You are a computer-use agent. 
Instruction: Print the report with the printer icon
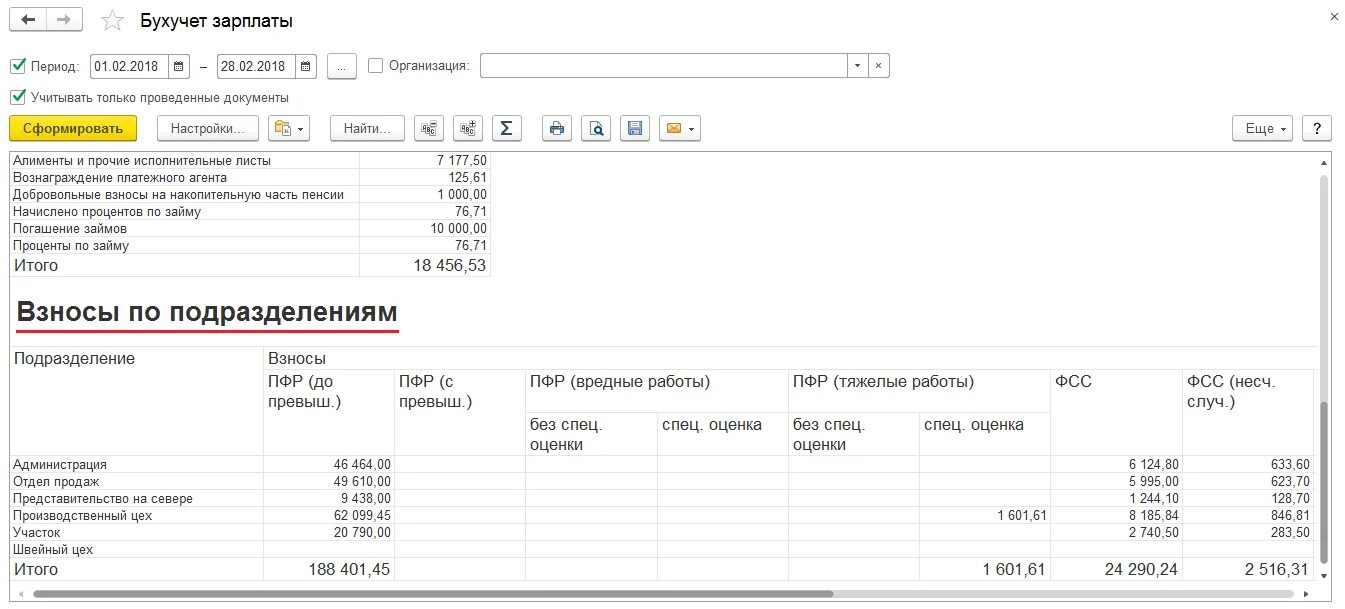557,128
